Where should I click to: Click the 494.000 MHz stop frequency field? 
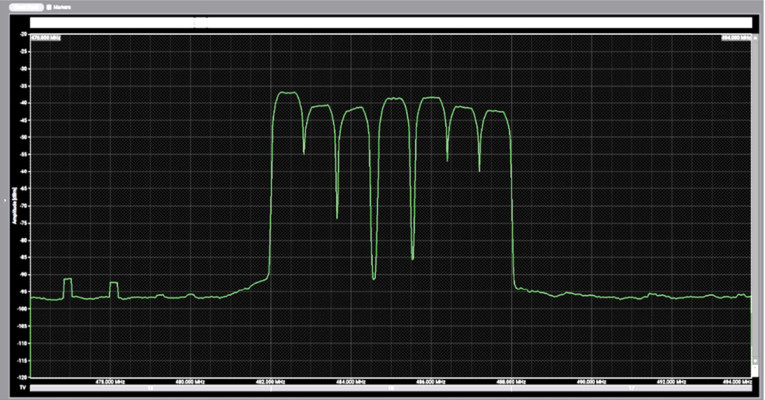[x=735, y=38]
